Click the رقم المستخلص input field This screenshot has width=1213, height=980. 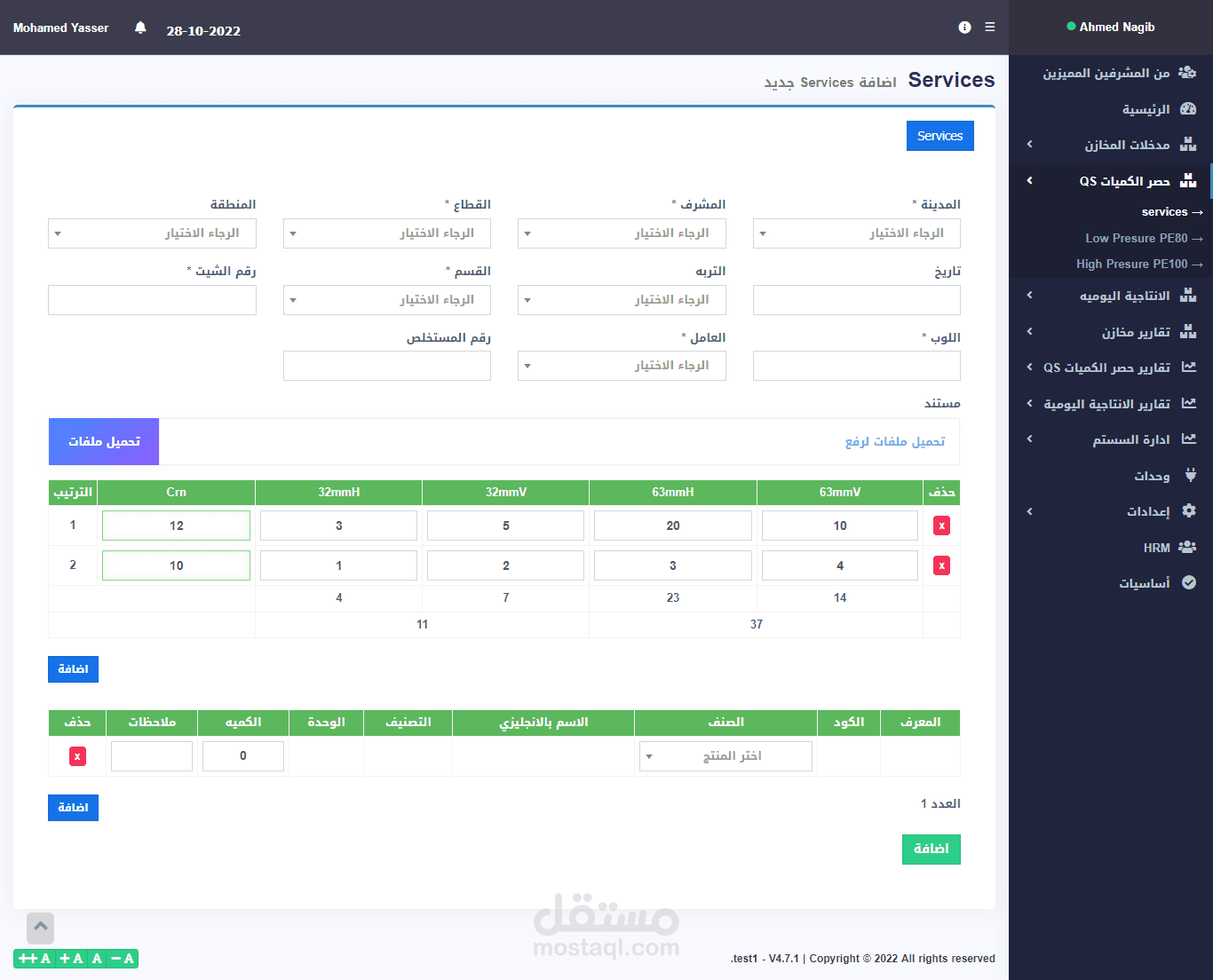387,366
